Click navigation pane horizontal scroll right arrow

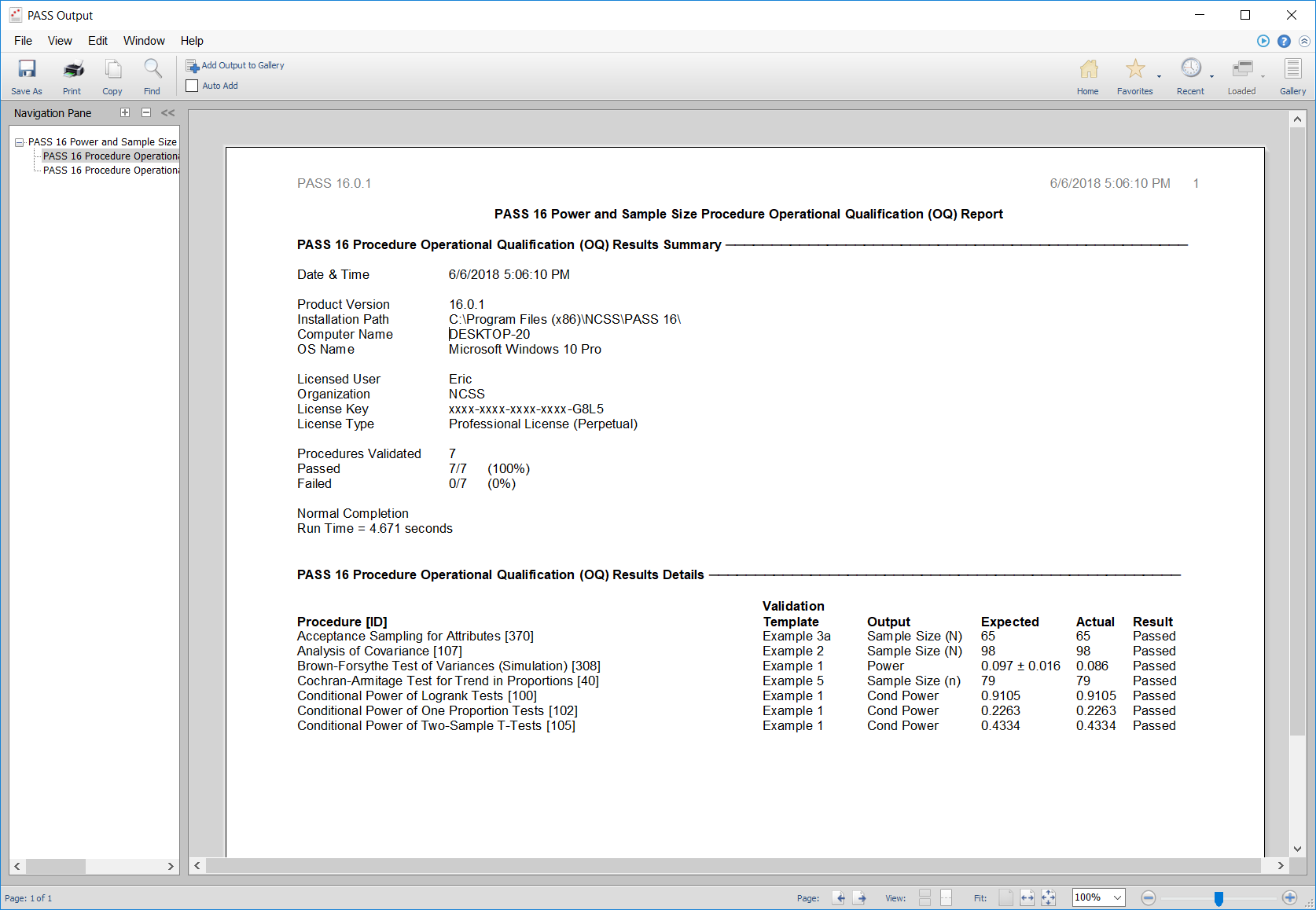click(x=171, y=866)
